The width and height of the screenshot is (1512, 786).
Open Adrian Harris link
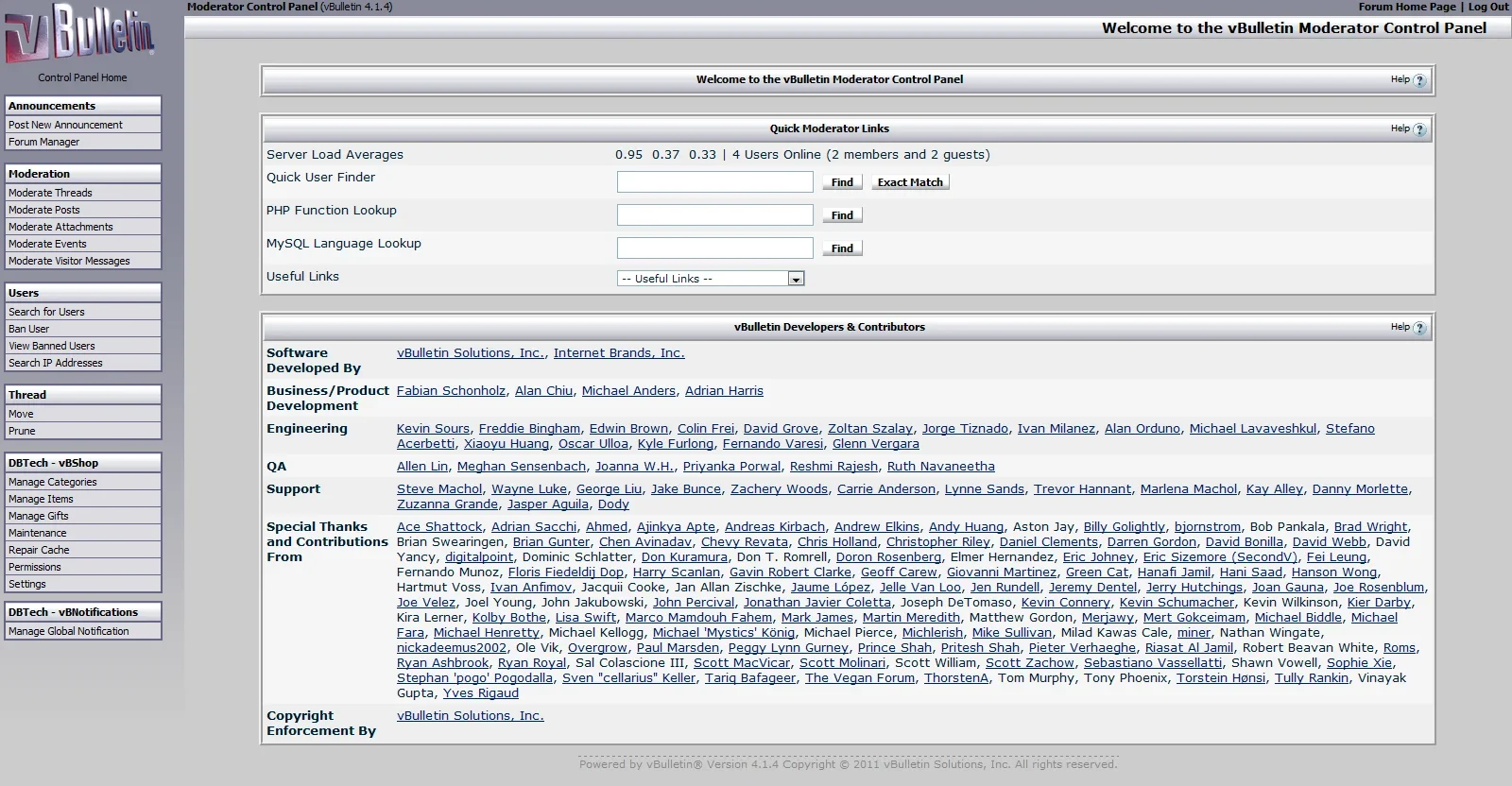(724, 390)
